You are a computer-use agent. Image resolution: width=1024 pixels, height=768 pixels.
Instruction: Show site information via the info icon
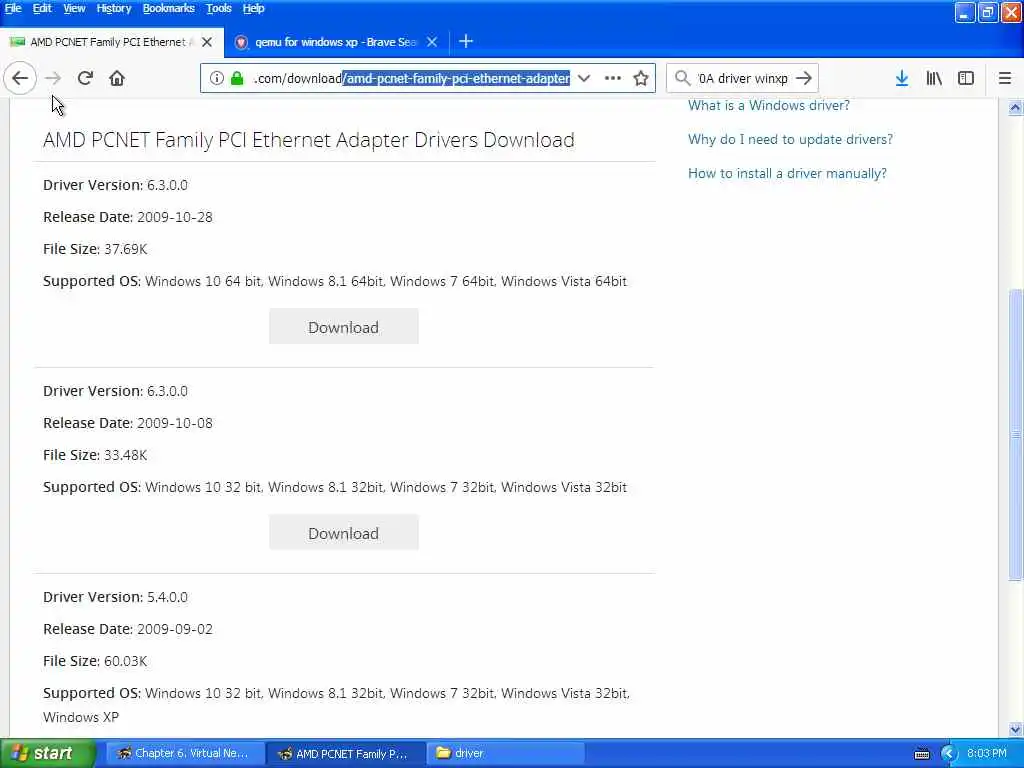216,78
